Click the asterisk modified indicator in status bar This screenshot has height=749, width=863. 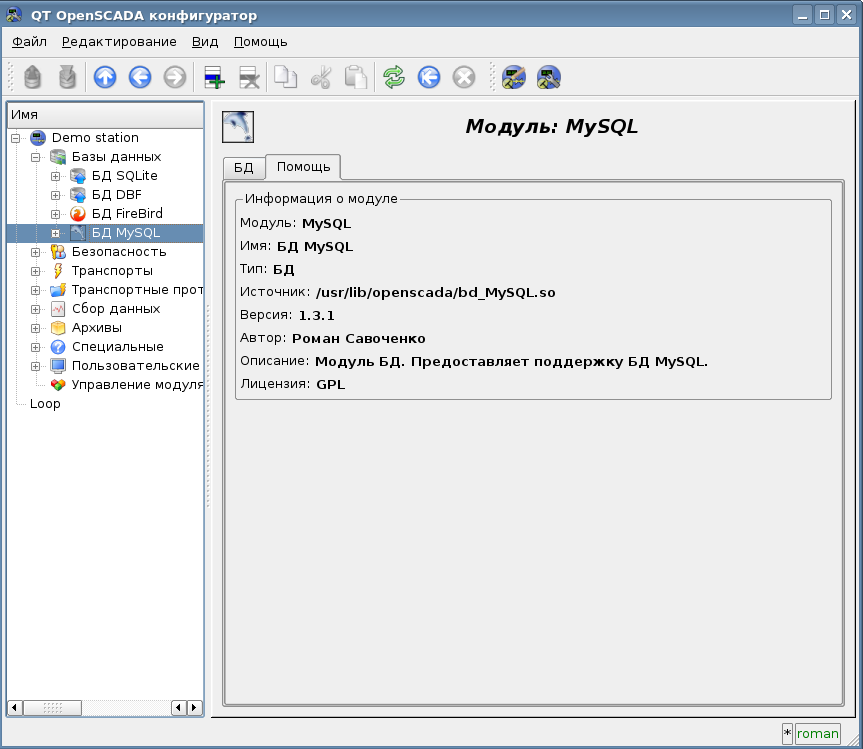pyautogui.click(x=787, y=734)
